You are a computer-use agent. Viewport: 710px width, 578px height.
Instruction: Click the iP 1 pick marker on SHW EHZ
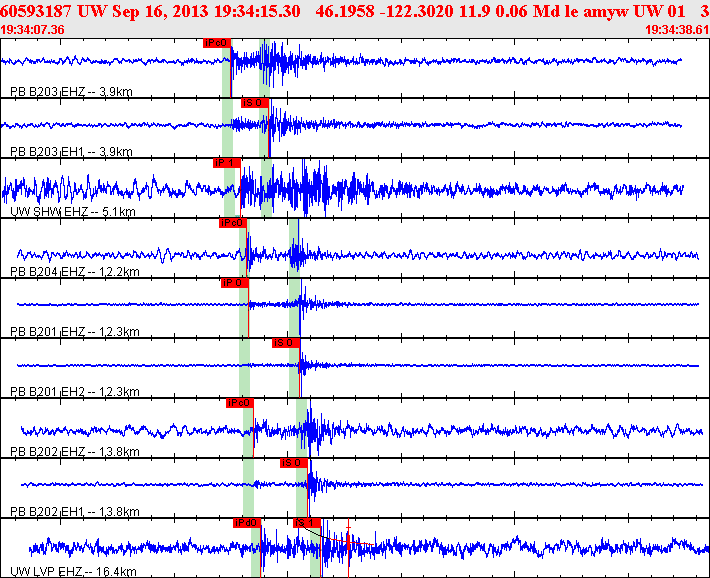pos(226,163)
